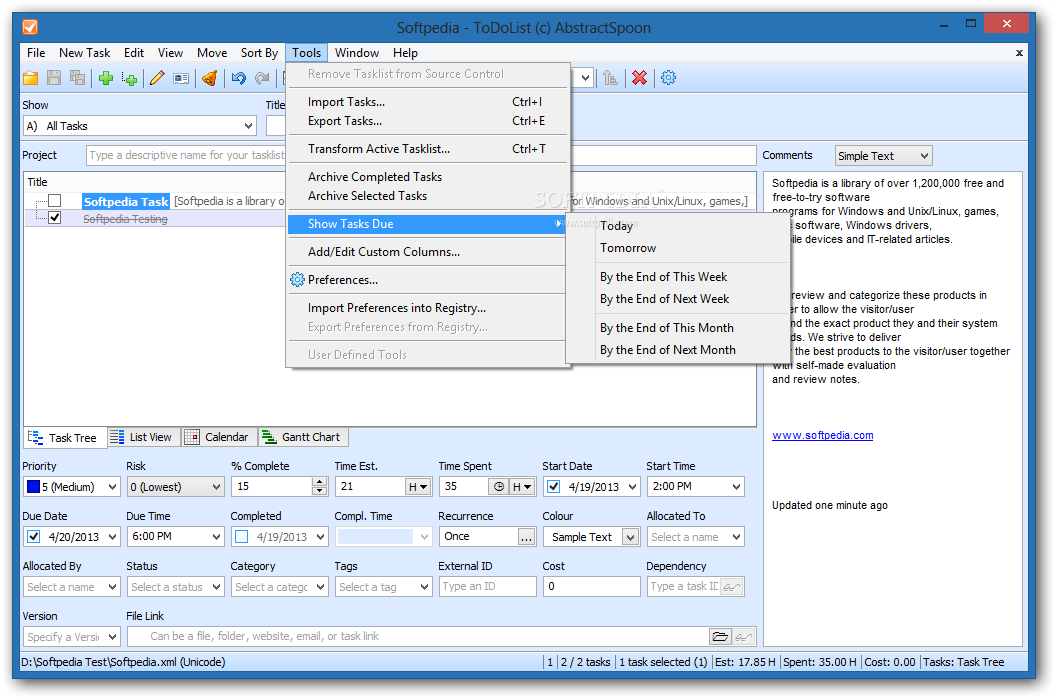
Task: Expand the Risk dropdown
Action: pyautogui.click(x=216, y=487)
